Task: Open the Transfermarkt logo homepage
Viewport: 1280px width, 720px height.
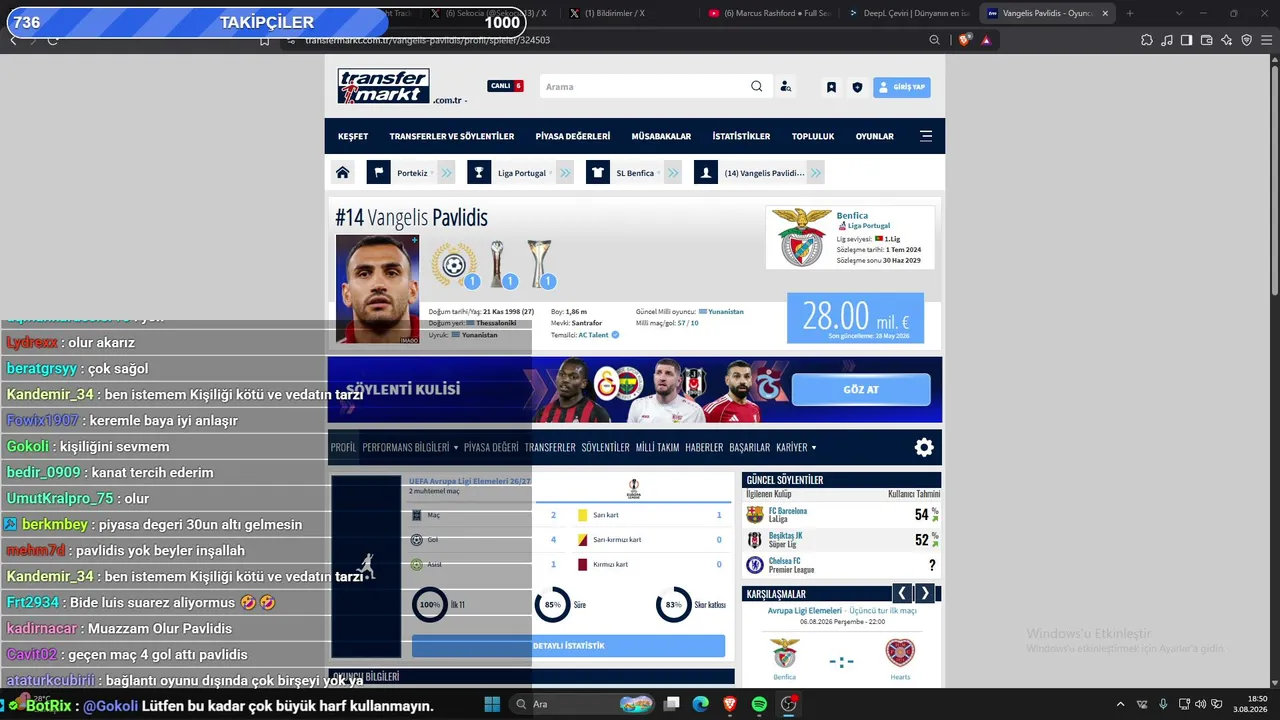Action: [x=384, y=86]
